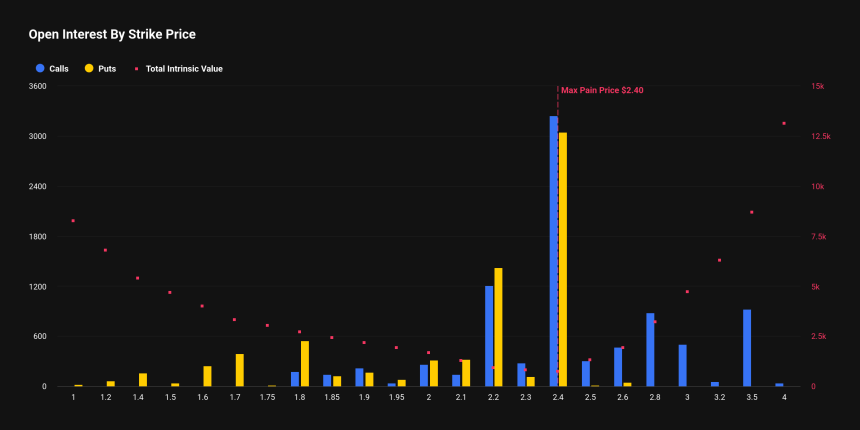Select the Calls bar at strike 2.8

coord(650,350)
